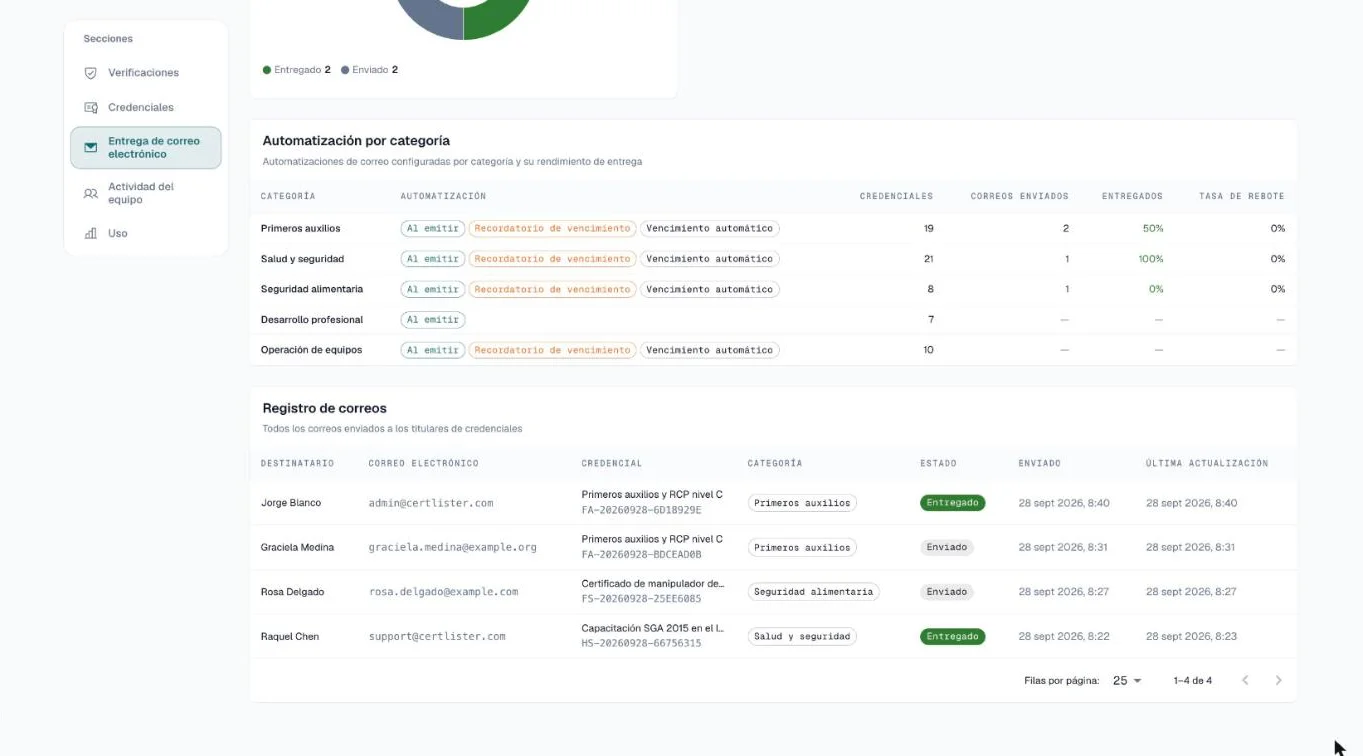Click the Uso bar chart icon
The width and height of the screenshot is (1363, 756).
point(91,233)
